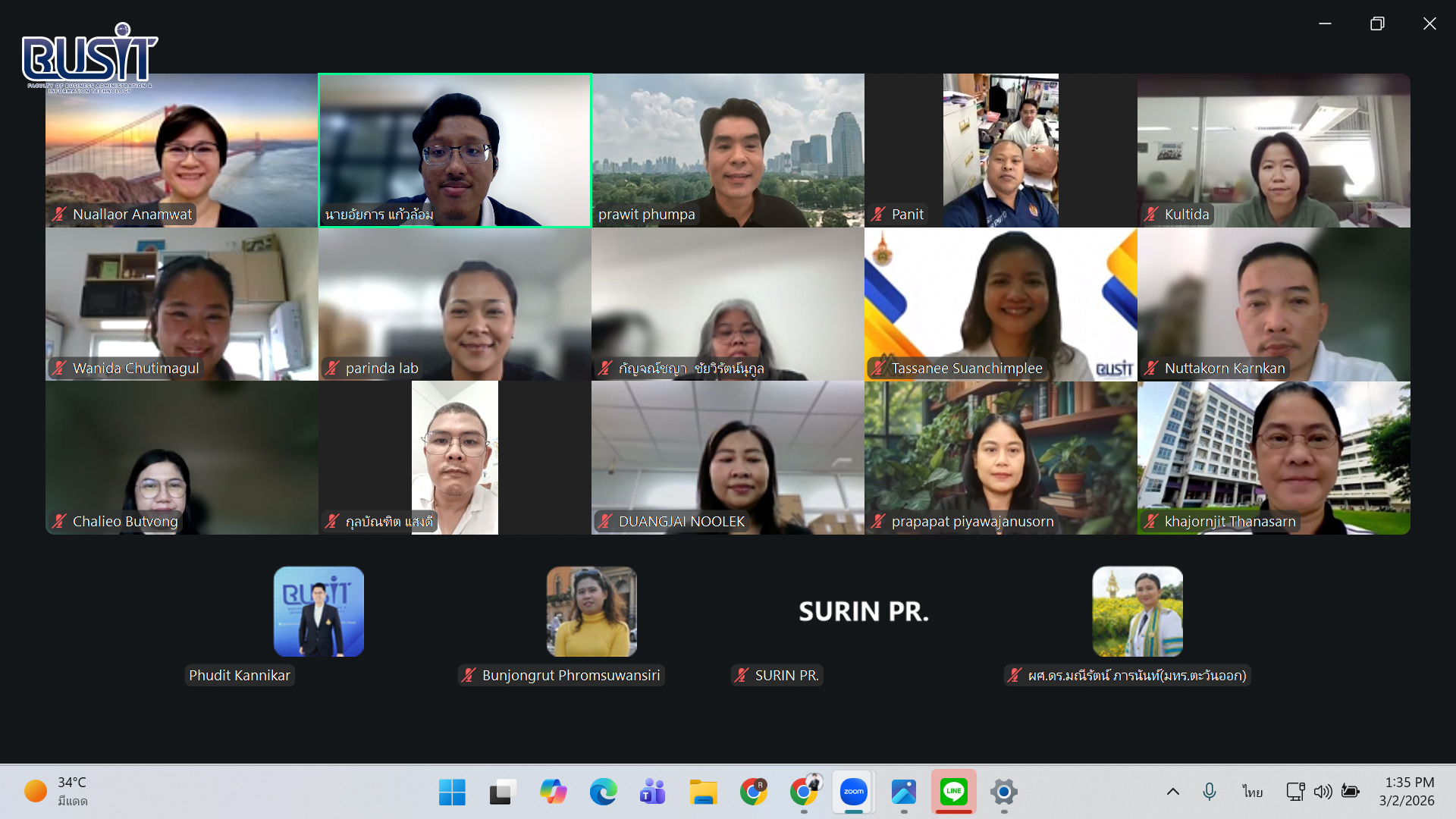Click Kultida's muted microphone indicator
Screen dimensions: 1456x819
1150,215
